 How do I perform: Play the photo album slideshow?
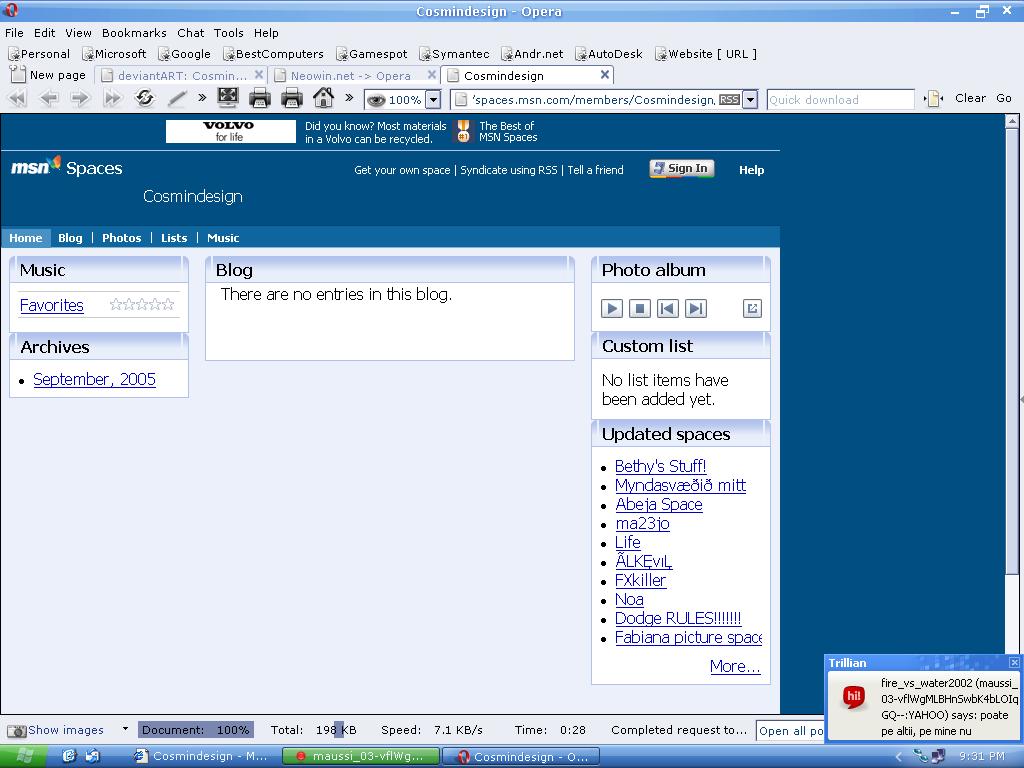click(612, 308)
